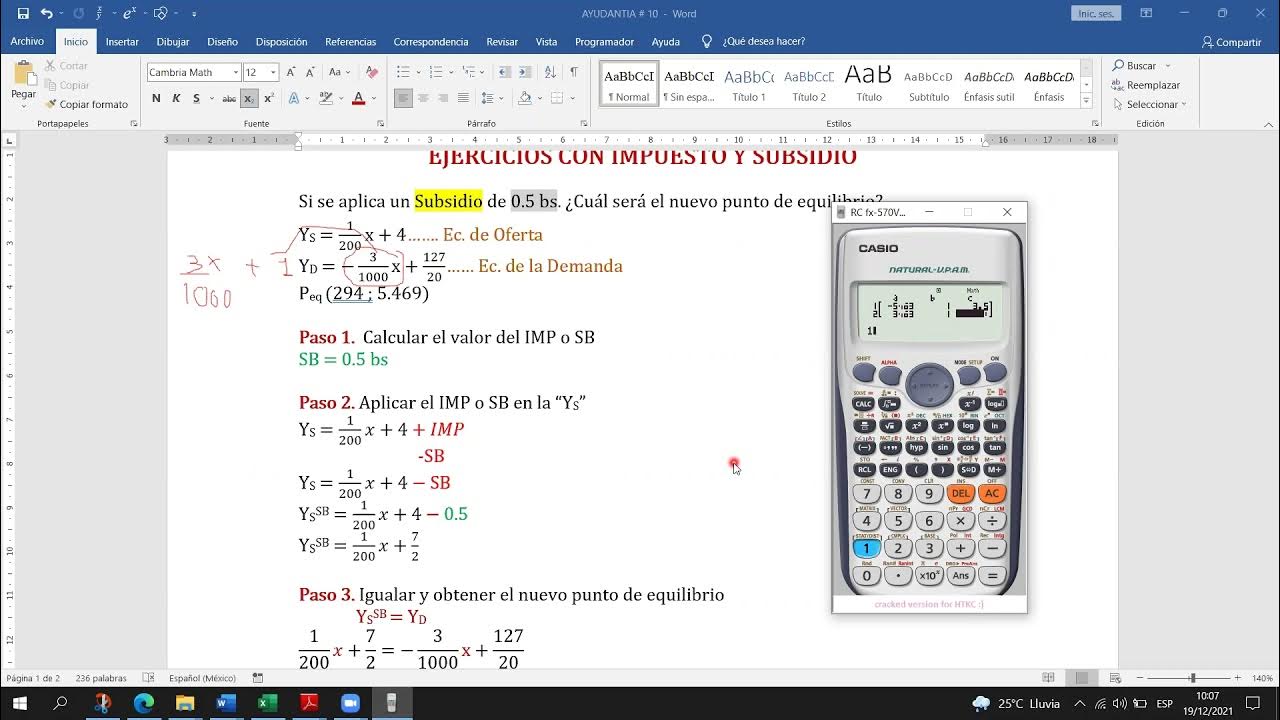Apply strikethrough (abc) formatting
The height and width of the screenshot is (720, 1280).
pyautogui.click(x=229, y=98)
